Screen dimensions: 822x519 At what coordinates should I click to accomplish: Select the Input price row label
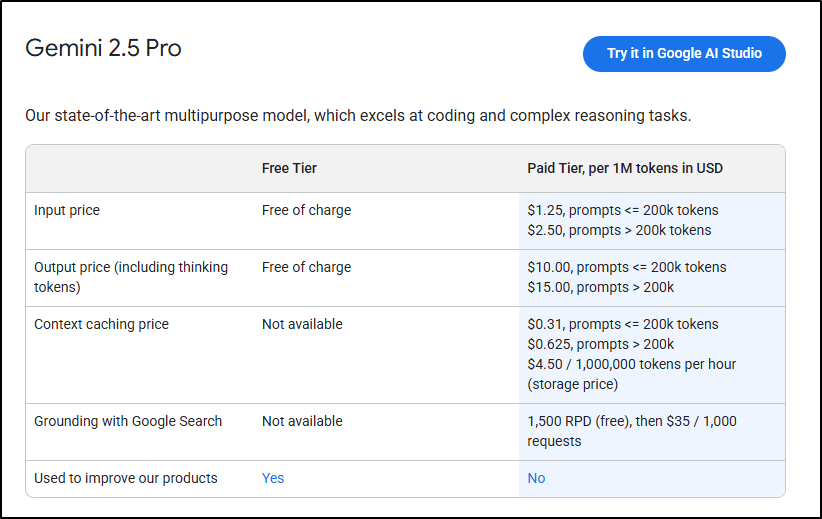pos(67,210)
